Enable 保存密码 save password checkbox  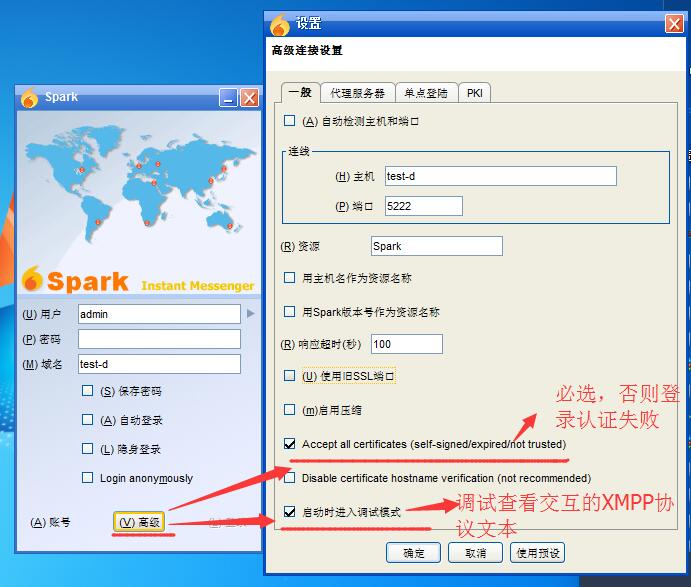coord(88,391)
